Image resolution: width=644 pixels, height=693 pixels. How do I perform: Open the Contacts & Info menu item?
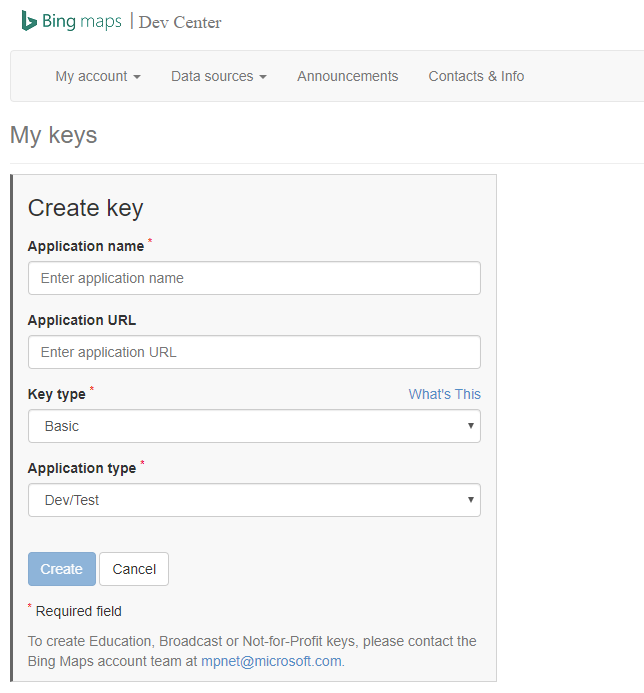476,76
